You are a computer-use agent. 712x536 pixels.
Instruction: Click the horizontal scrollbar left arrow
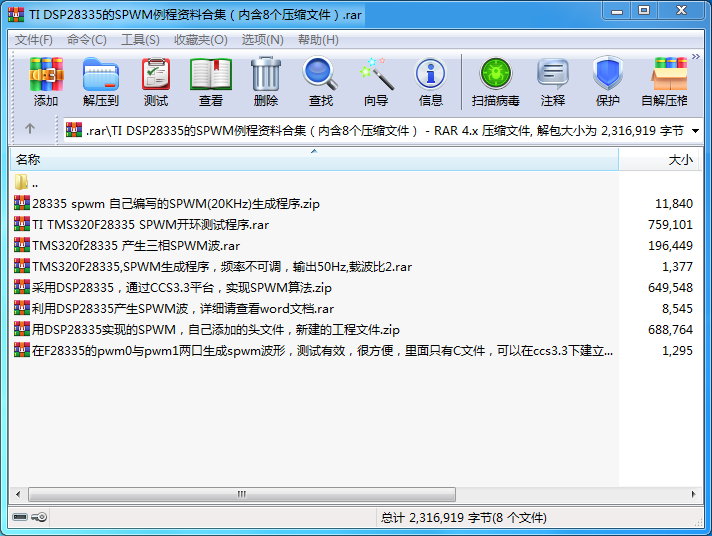coord(18,494)
